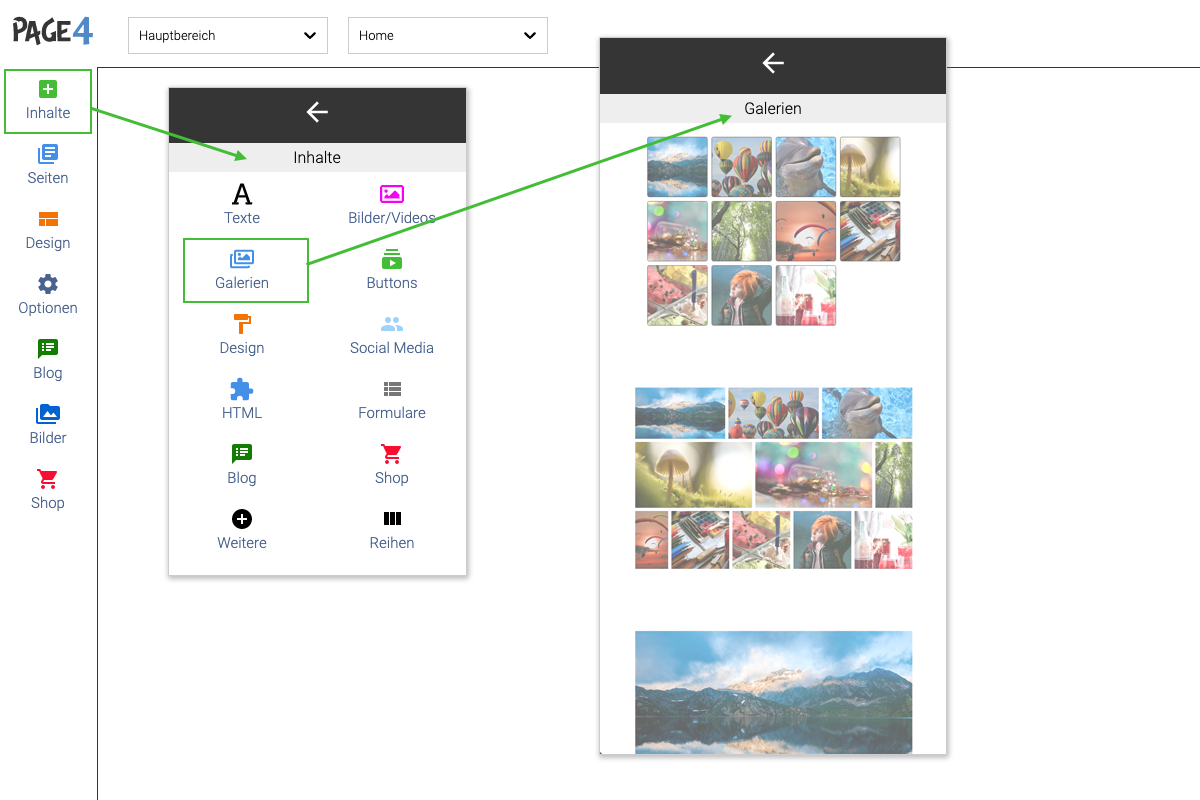The height and width of the screenshot is (800, 1200).
Task: Choose Texte in the Inhalte panel
Action: tap(242, 205)
